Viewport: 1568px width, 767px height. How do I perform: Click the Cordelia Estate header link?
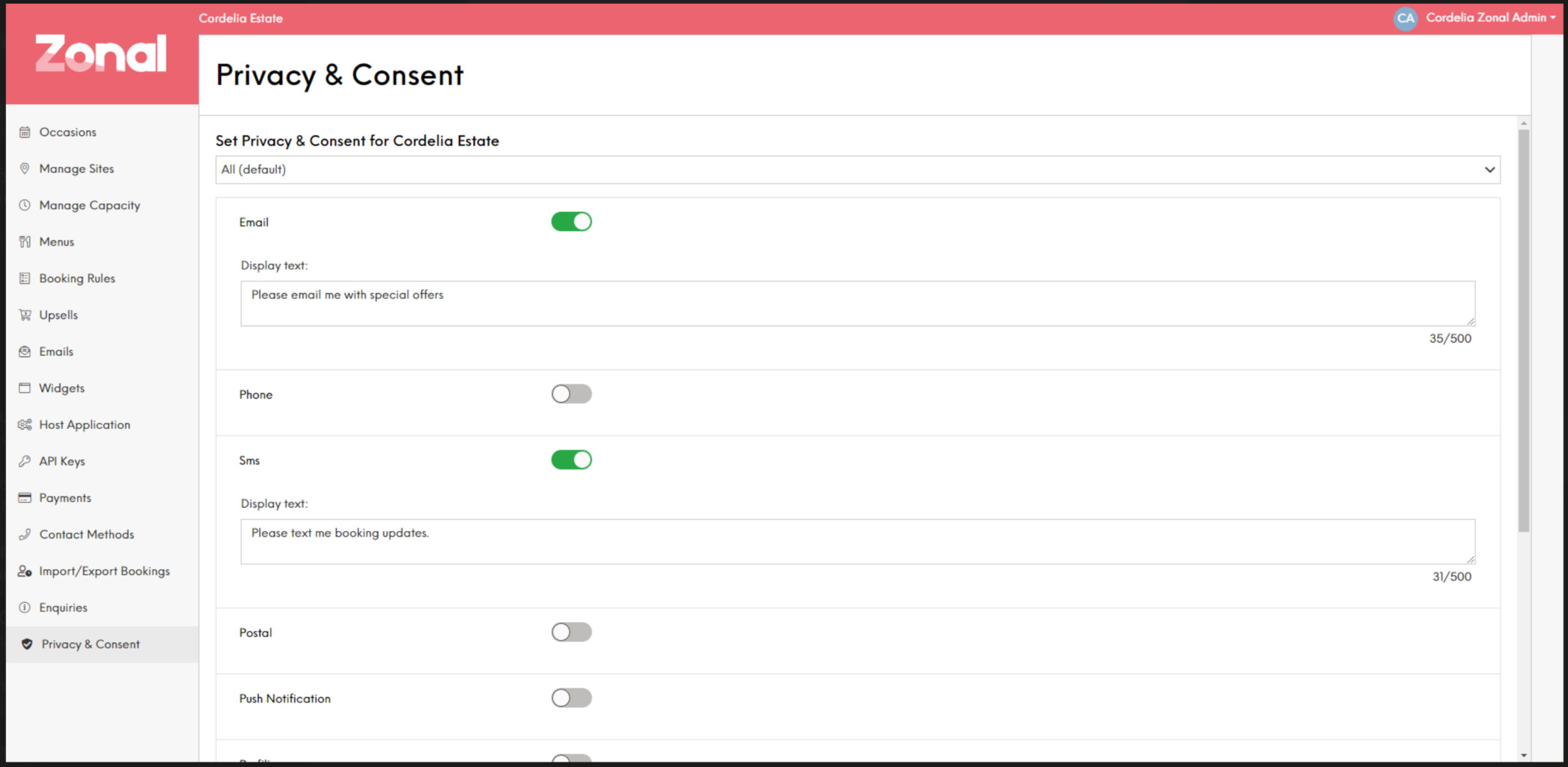pos(240,19)
